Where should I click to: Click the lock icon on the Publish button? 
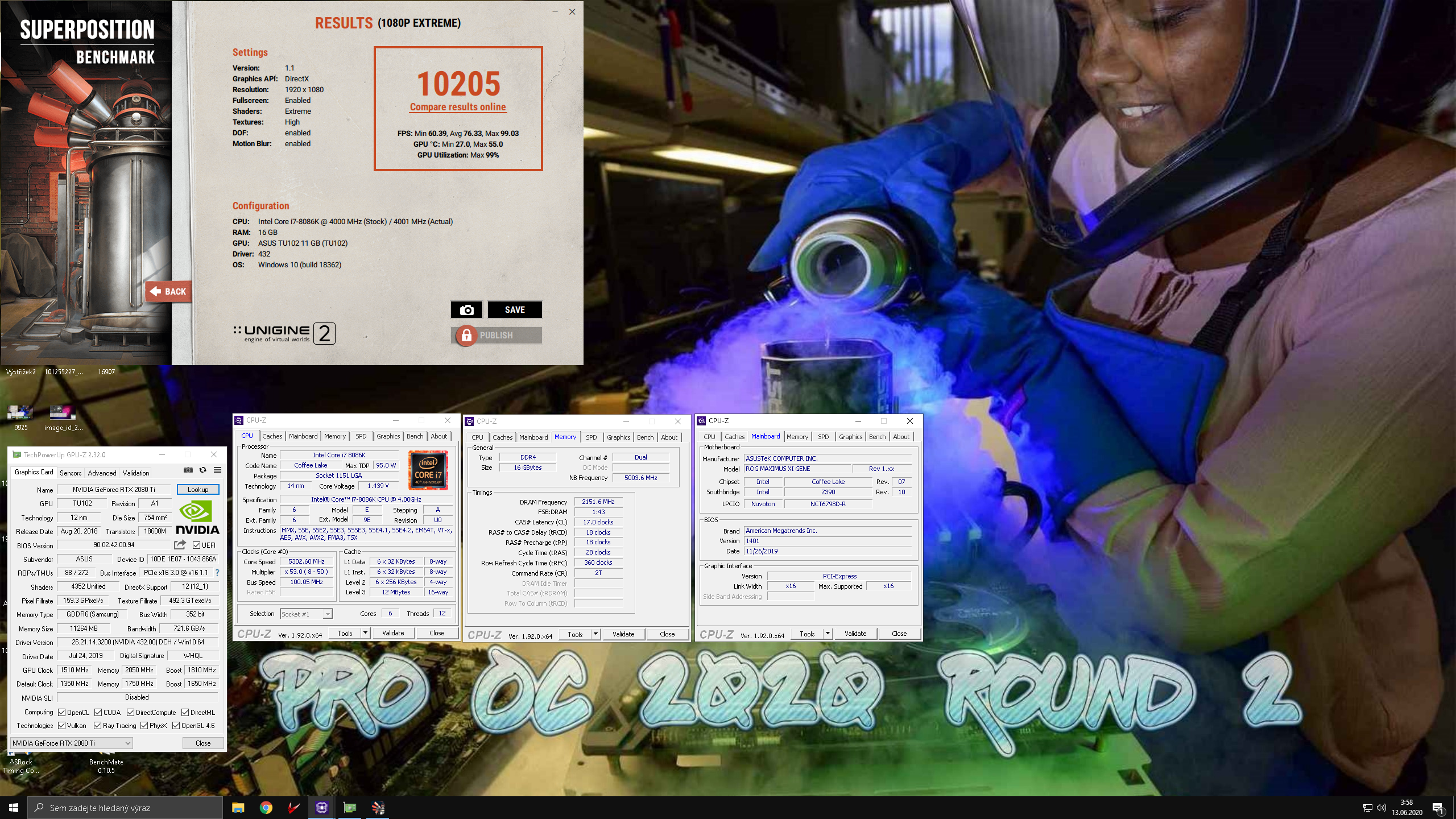coord(466,336)
